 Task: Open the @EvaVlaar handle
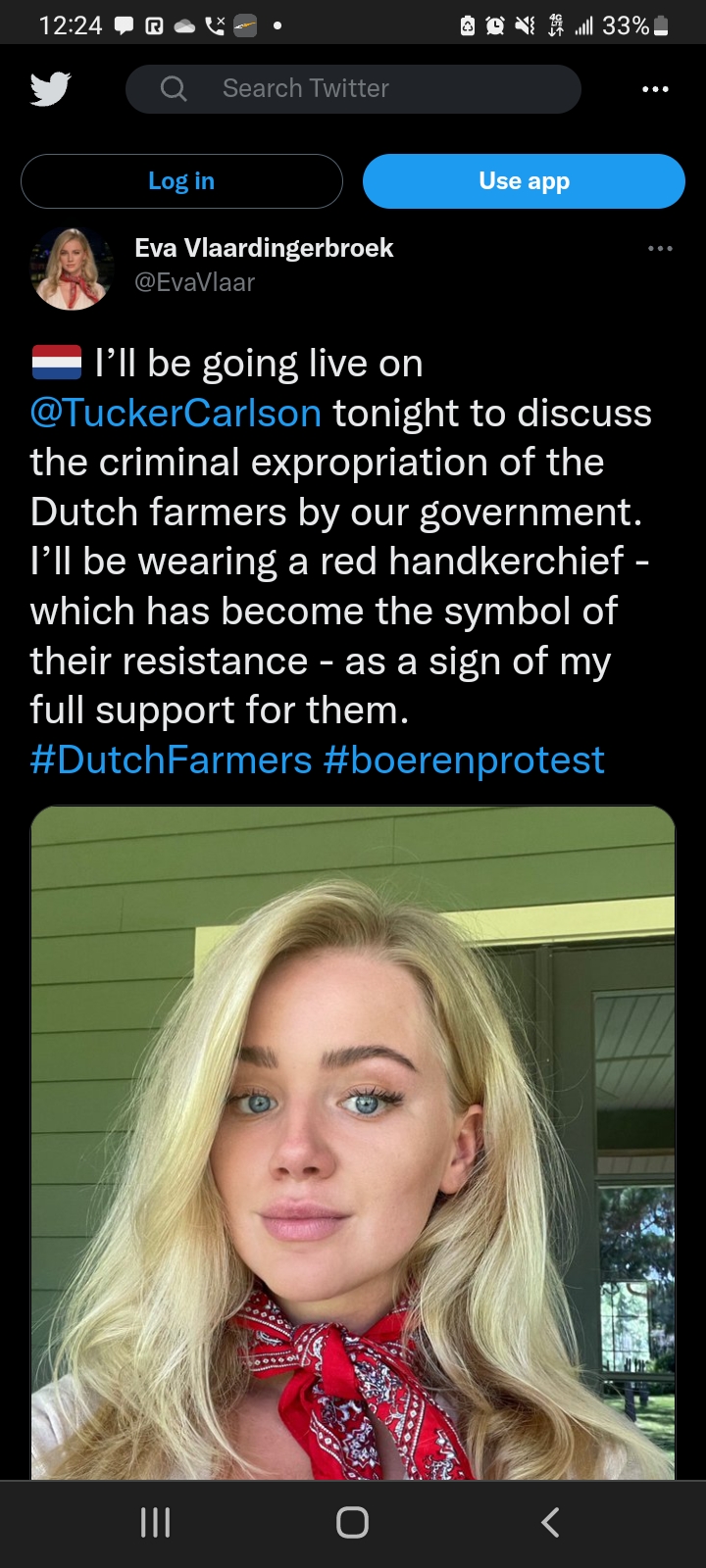194,282
